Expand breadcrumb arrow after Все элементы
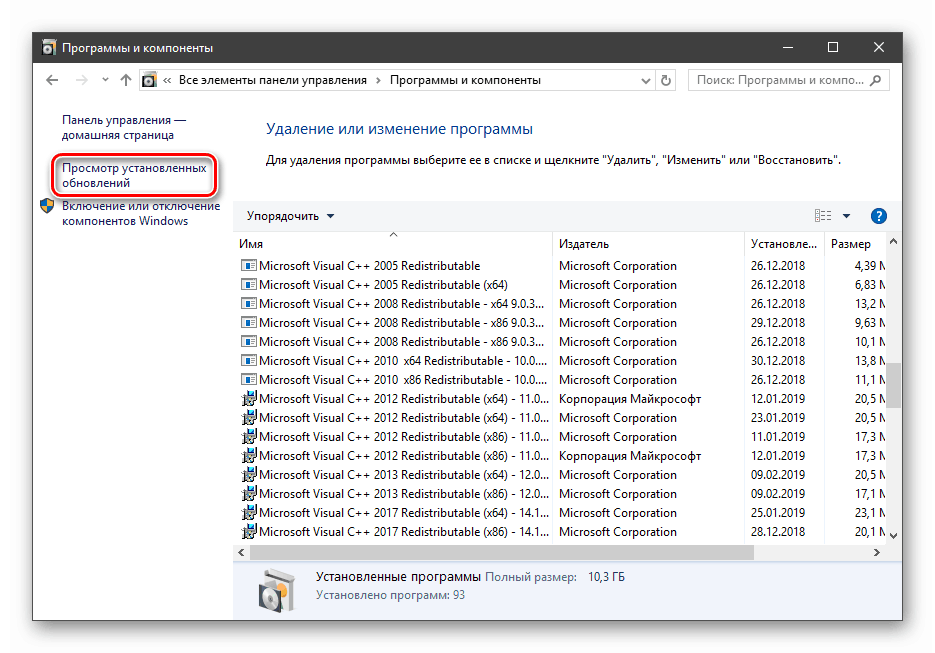Viewport: 935px width, 653px height. coord(378,81)
